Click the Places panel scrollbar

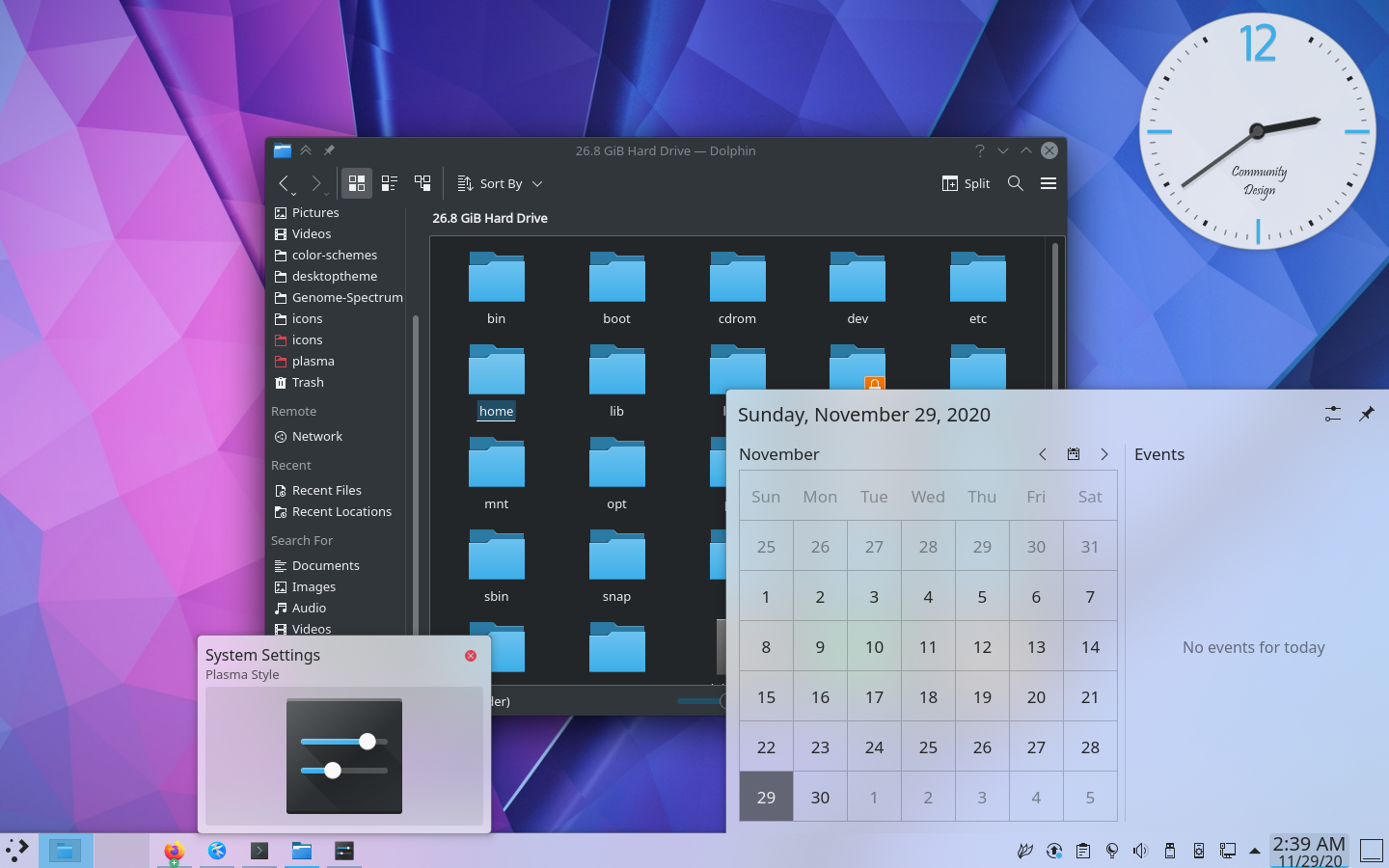point(416,473)
